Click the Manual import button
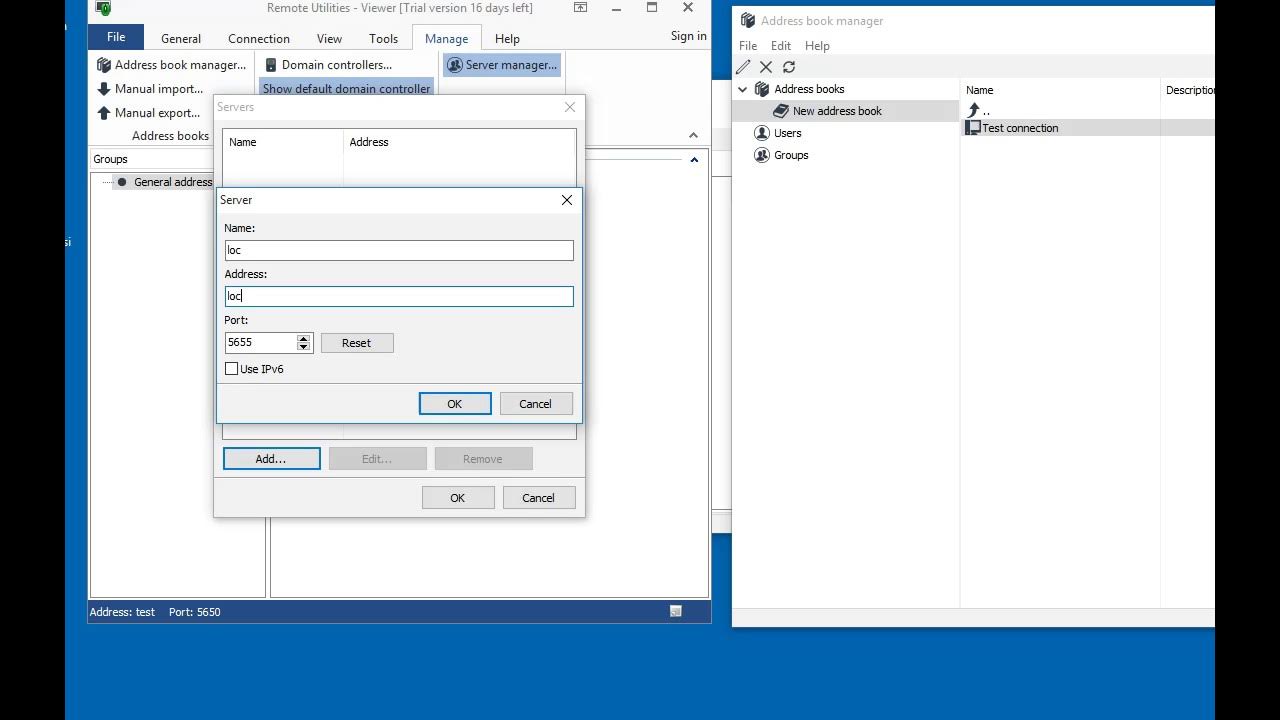 pos(149,89)
